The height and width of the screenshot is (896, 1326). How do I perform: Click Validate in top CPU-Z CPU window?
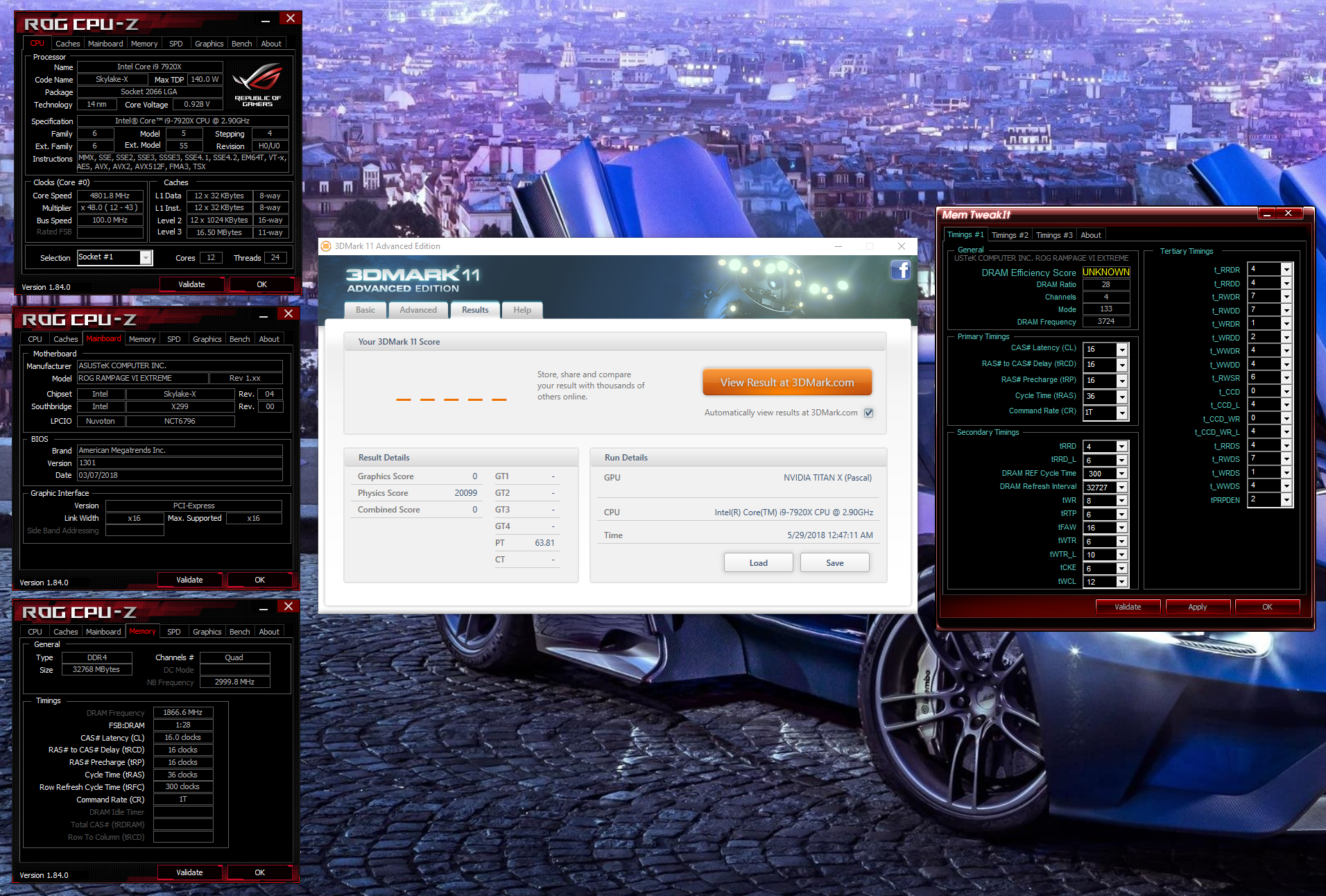point(191,284)
